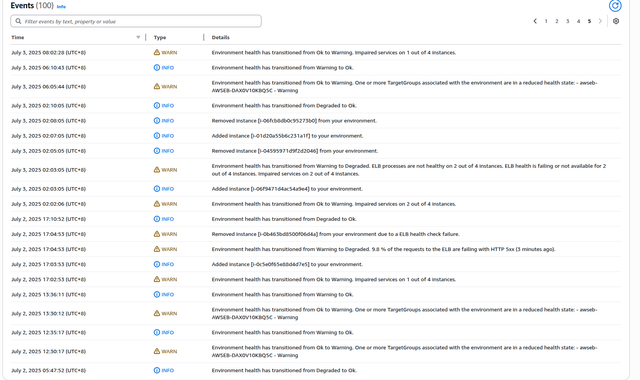
Task: Select timestamp July 3, 2025 02:02:06
Action: [x=49, y=204]
